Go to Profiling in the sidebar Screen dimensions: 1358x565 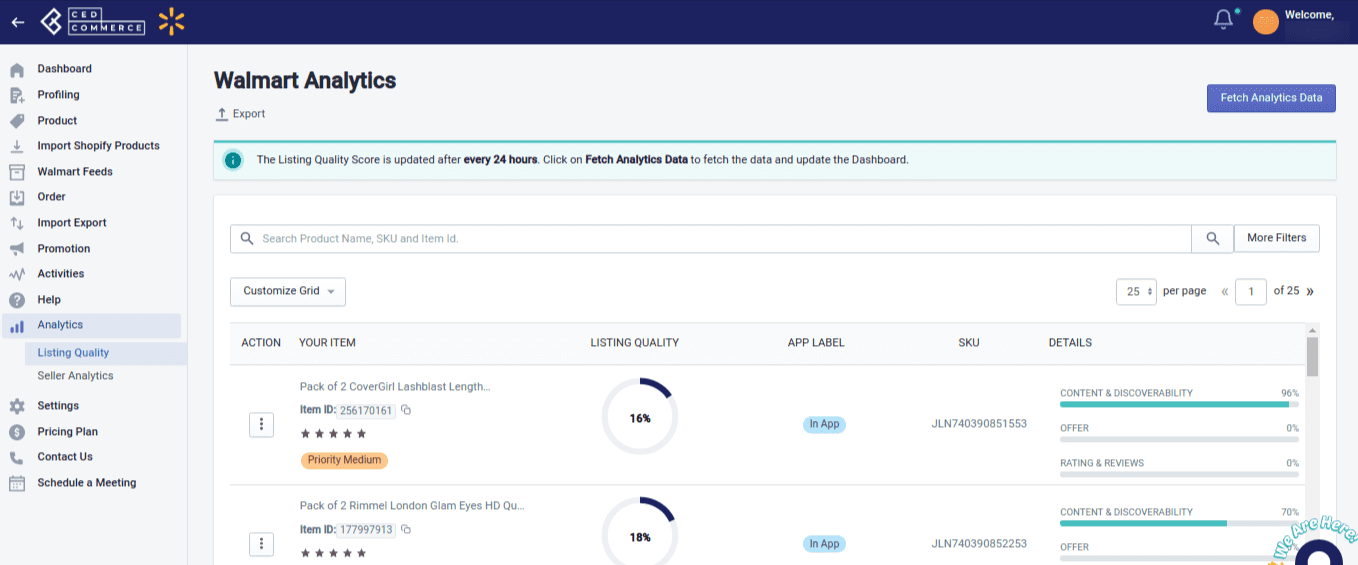point(58,95)
